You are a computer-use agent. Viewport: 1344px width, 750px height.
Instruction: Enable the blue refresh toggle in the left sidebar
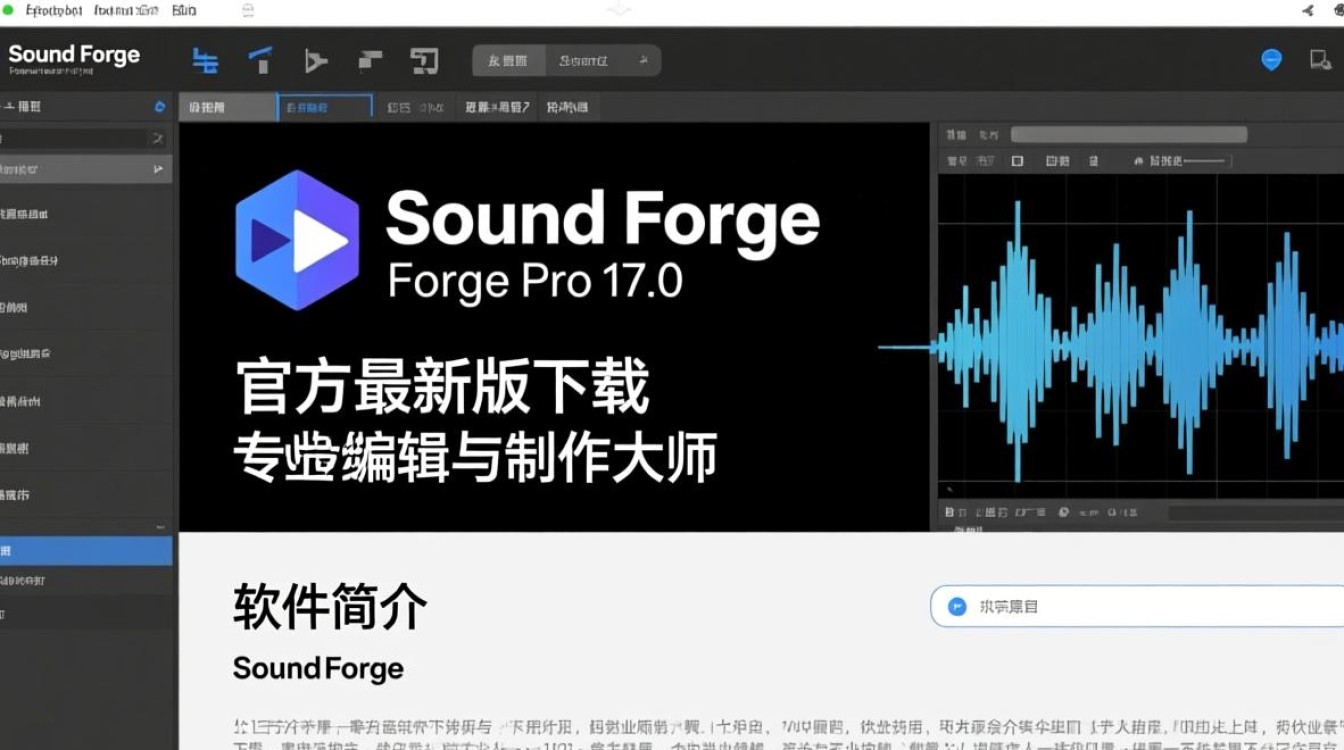point(159,106)
